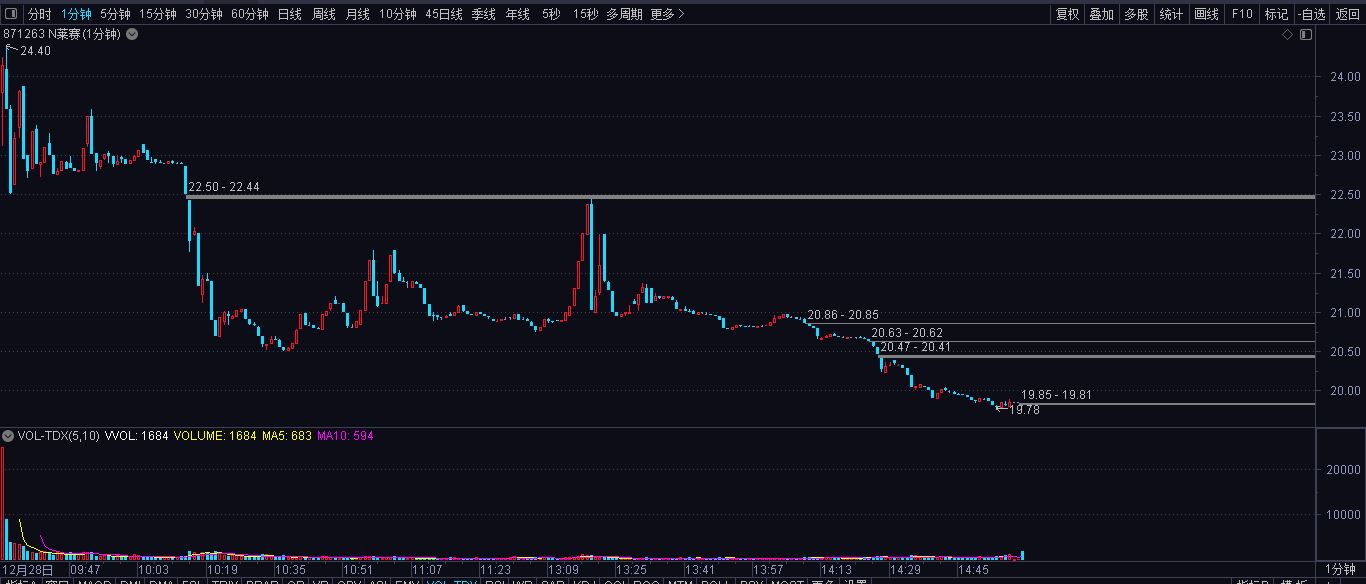
Task: Open the 日线 daily chart
Action: [x=289, y=14]
